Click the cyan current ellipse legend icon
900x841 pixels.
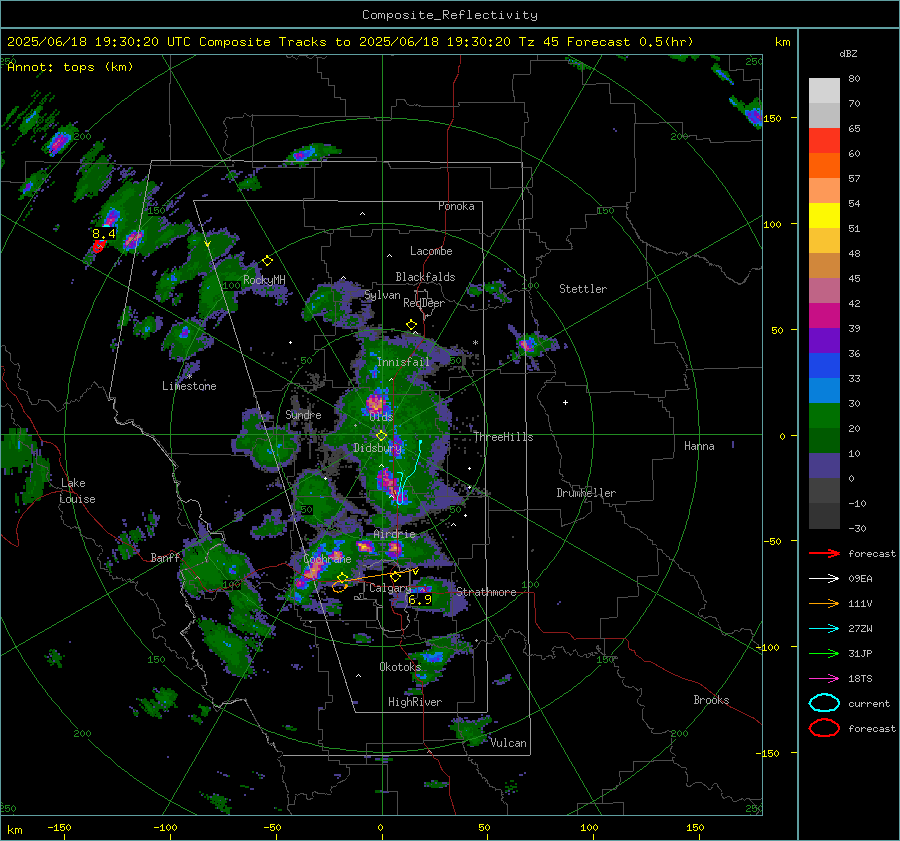tap(824, 703)
